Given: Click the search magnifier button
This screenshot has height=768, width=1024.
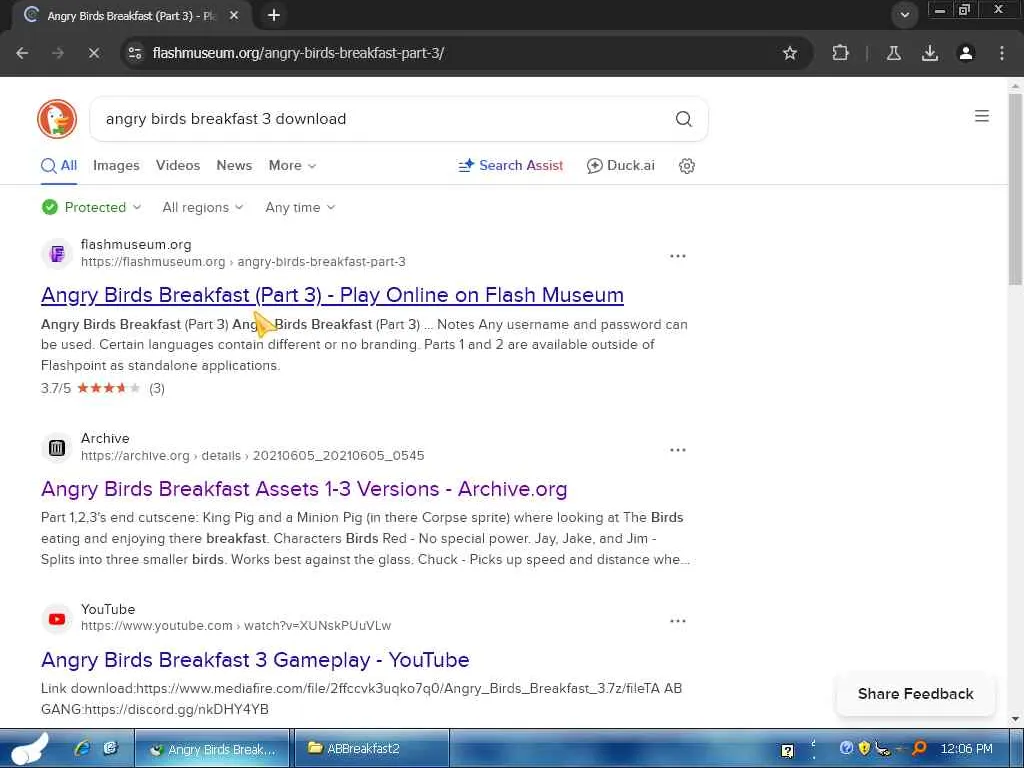Looking at the screenshot, I should coord(683,119).
